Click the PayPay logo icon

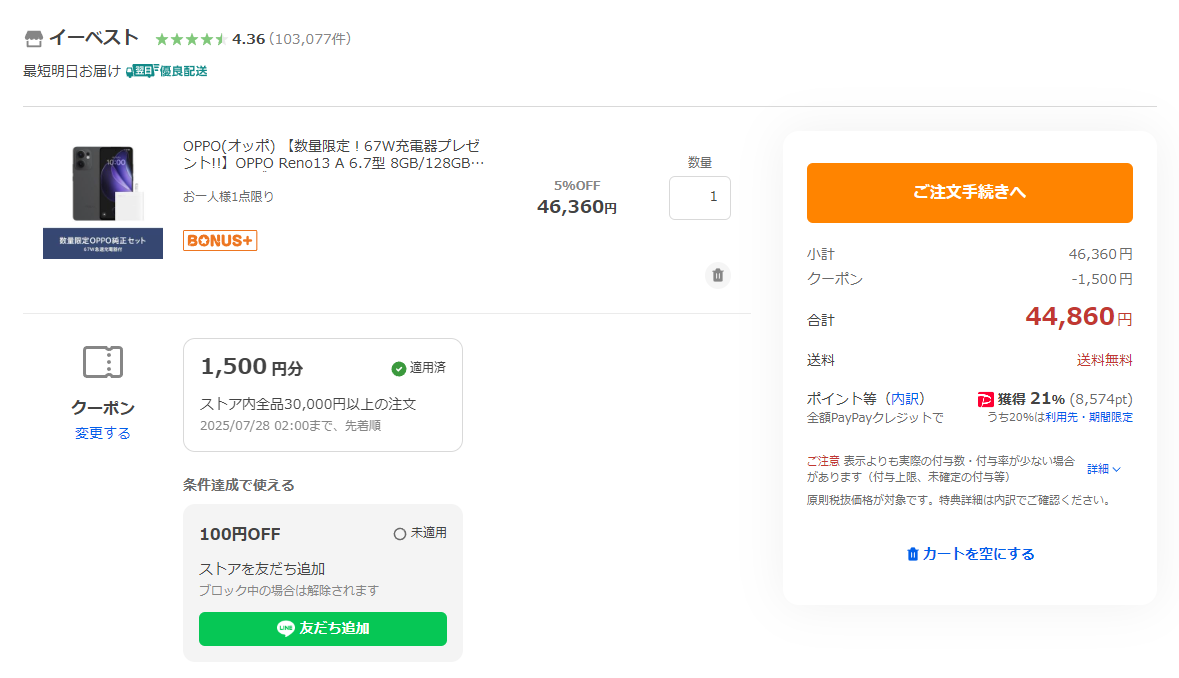coord(985,399)
